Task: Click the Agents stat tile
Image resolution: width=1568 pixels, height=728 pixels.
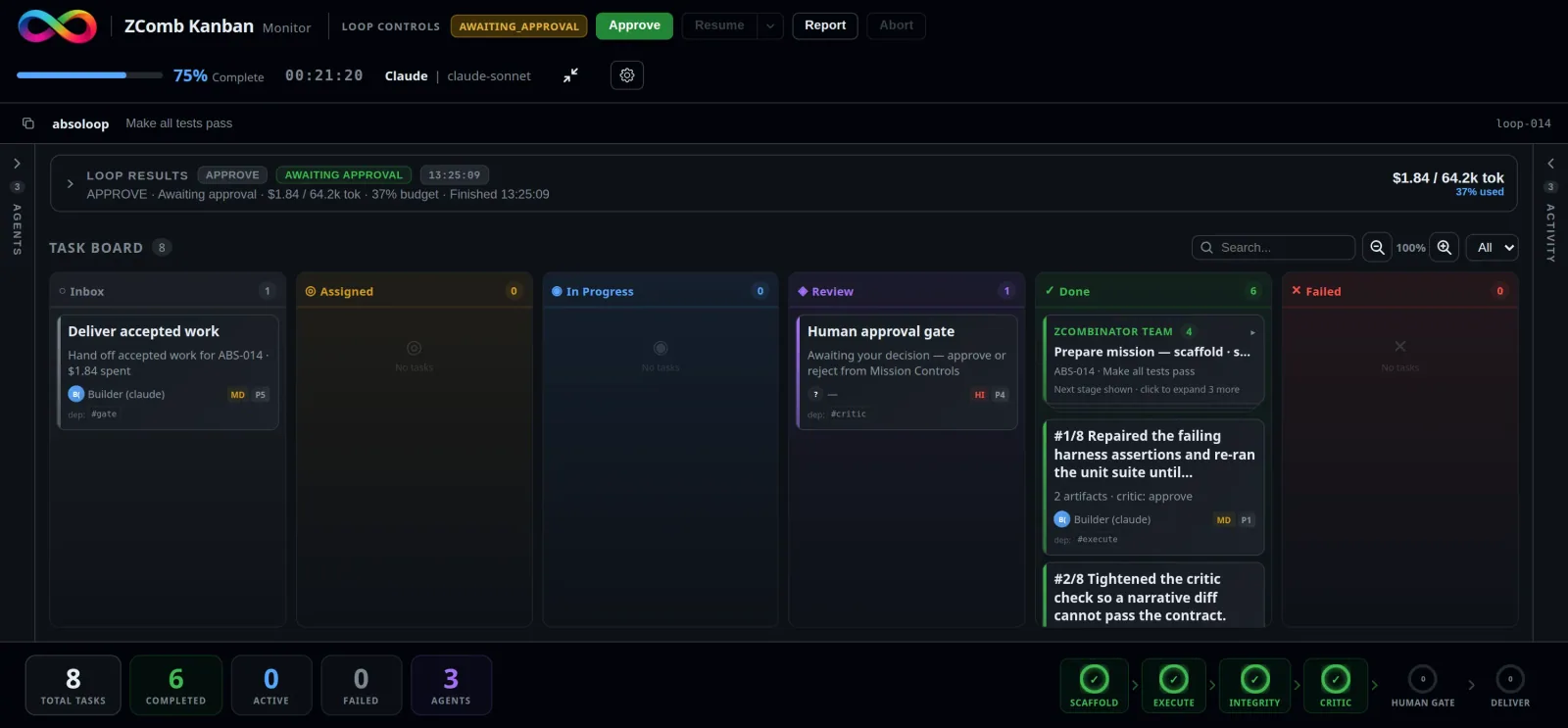Action: tap(451, 685)
